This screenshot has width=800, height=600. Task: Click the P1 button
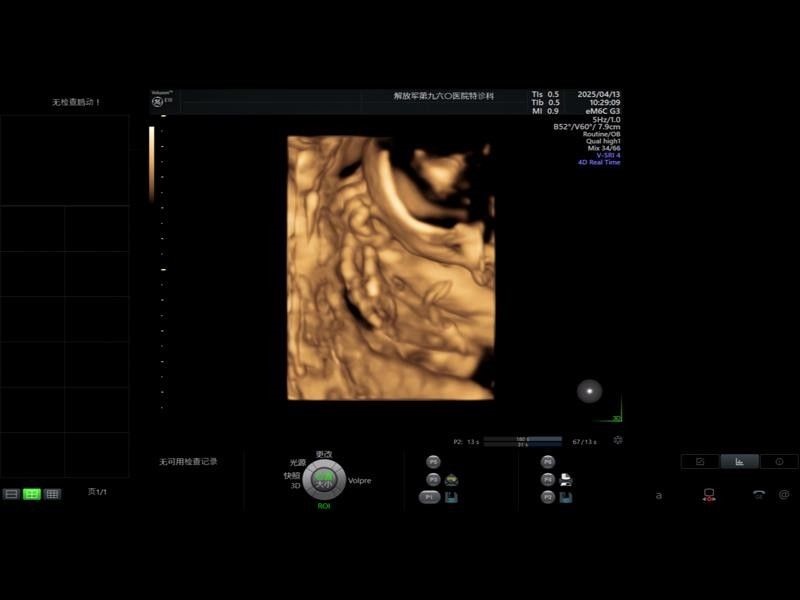click(429, 497)
